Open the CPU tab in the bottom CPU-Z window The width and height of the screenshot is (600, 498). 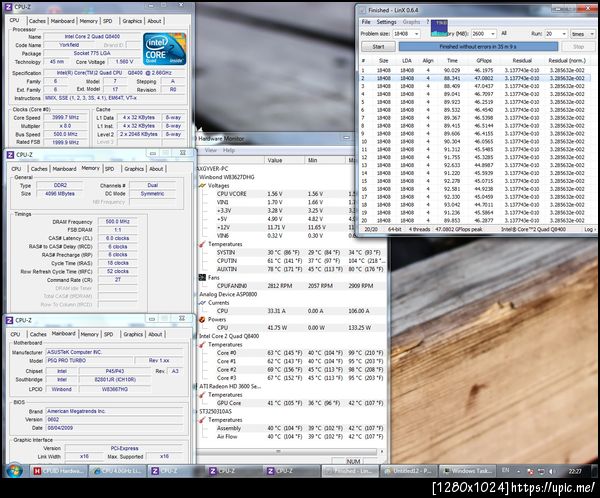tap(15, 334)
